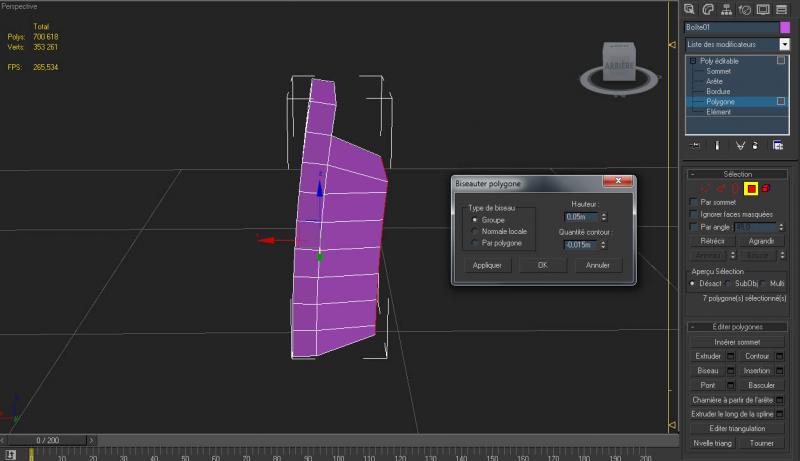Check Ignorer faces masquées option

pyautogui.click(x=695, y=214)
